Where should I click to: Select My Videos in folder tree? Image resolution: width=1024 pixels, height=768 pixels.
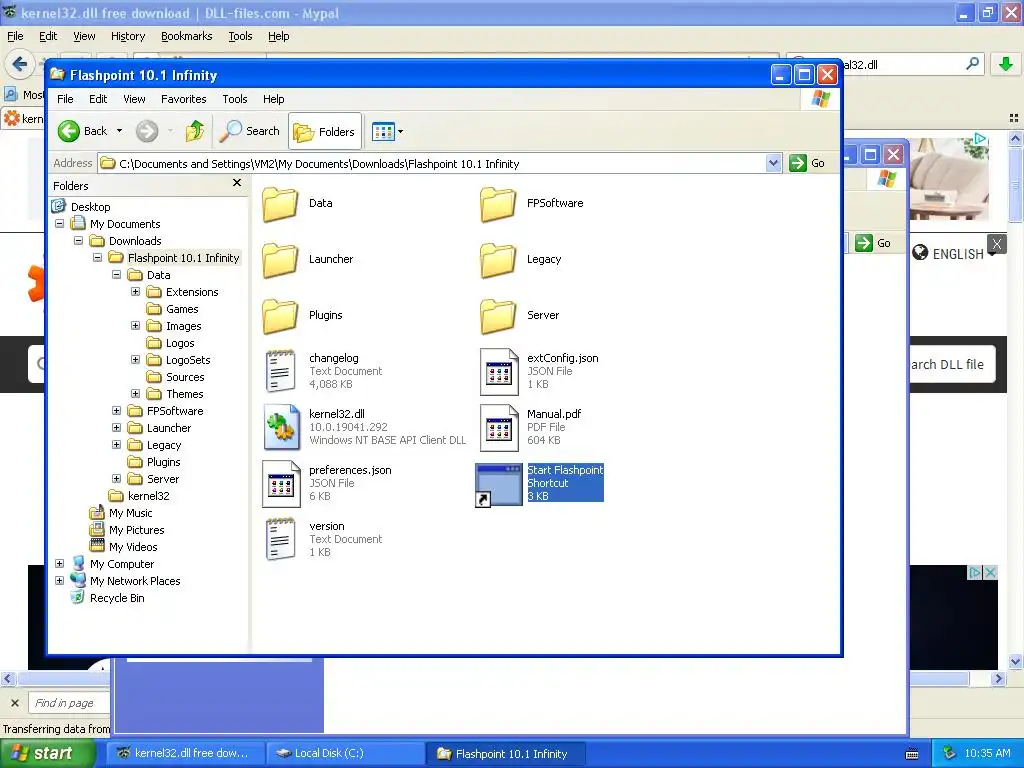click(x=123, y=547)
